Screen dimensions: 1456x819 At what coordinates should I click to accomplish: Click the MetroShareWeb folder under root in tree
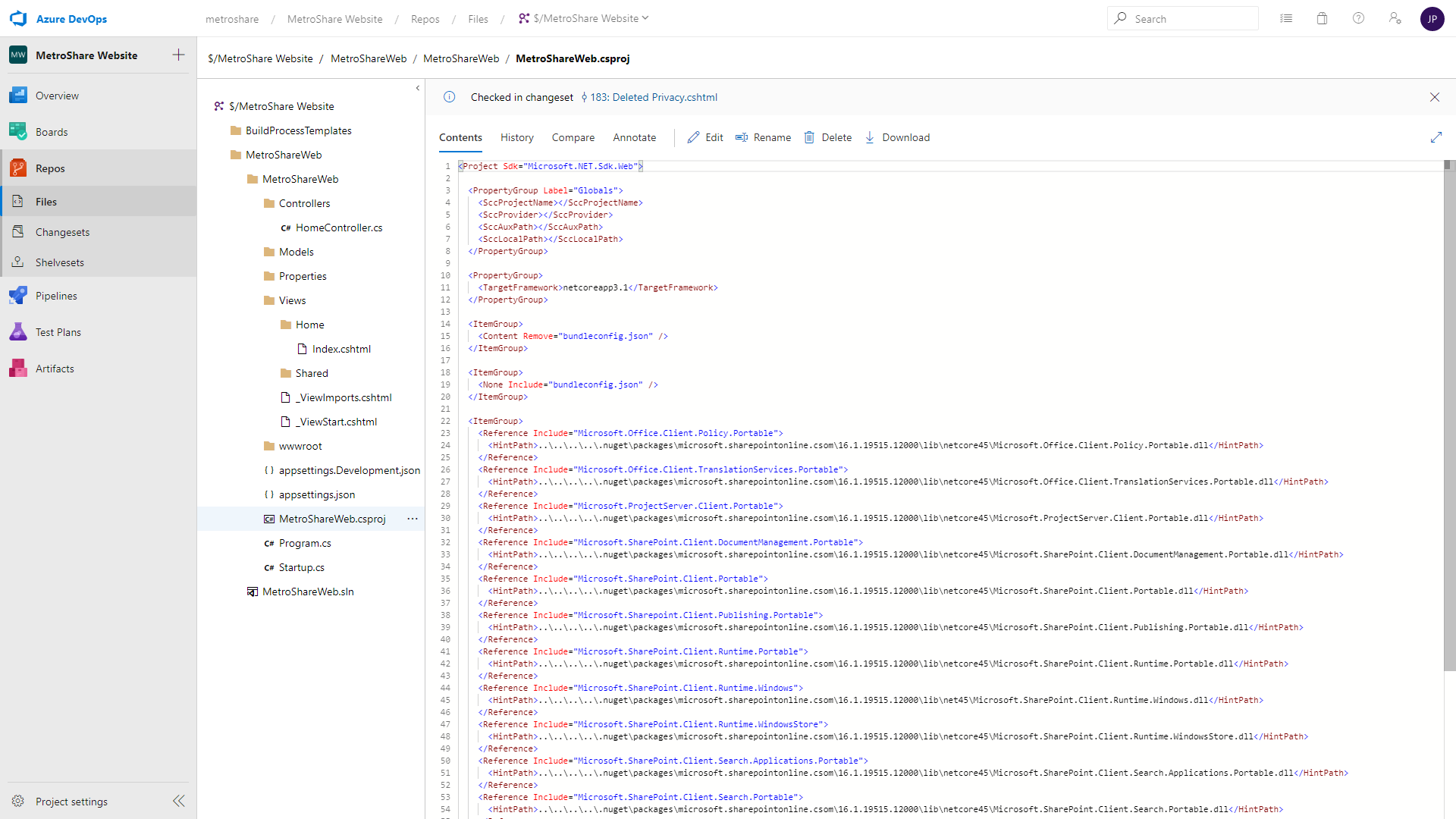pos(284,155)
